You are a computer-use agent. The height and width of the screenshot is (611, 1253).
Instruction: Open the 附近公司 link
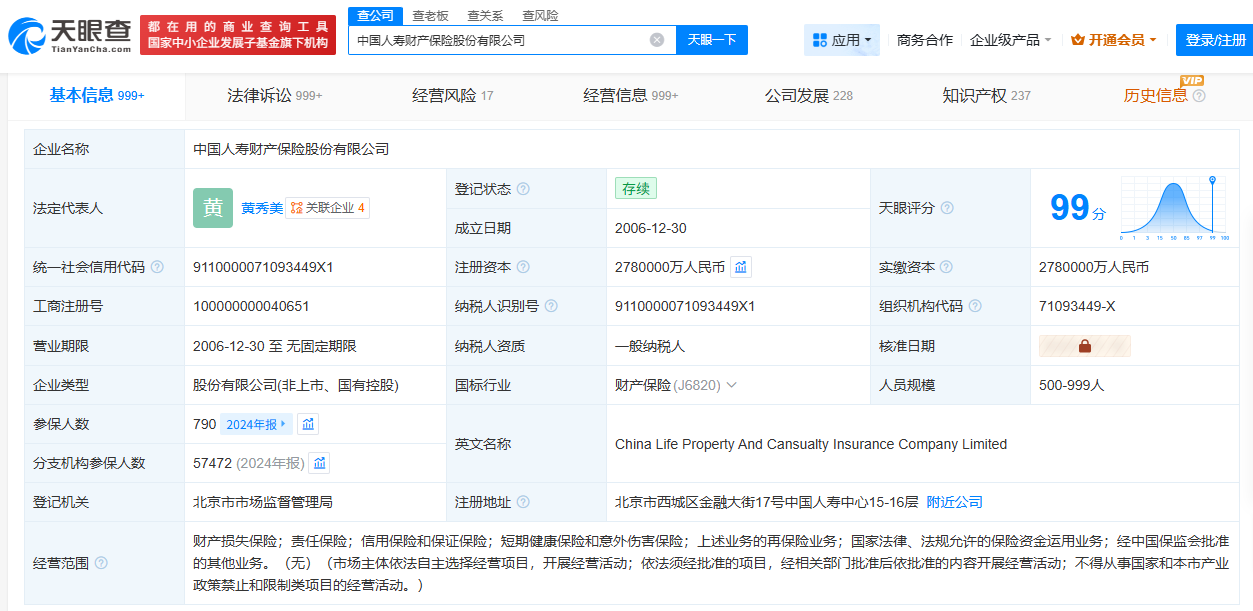(x=954, y=502)
